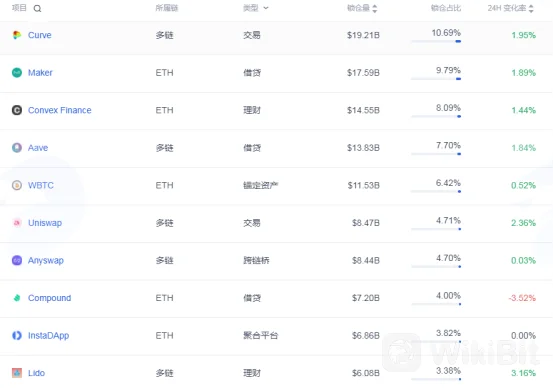Click the Anyswap purple logo icon
The width and height of the screenshot is (554, 389).
17,260
